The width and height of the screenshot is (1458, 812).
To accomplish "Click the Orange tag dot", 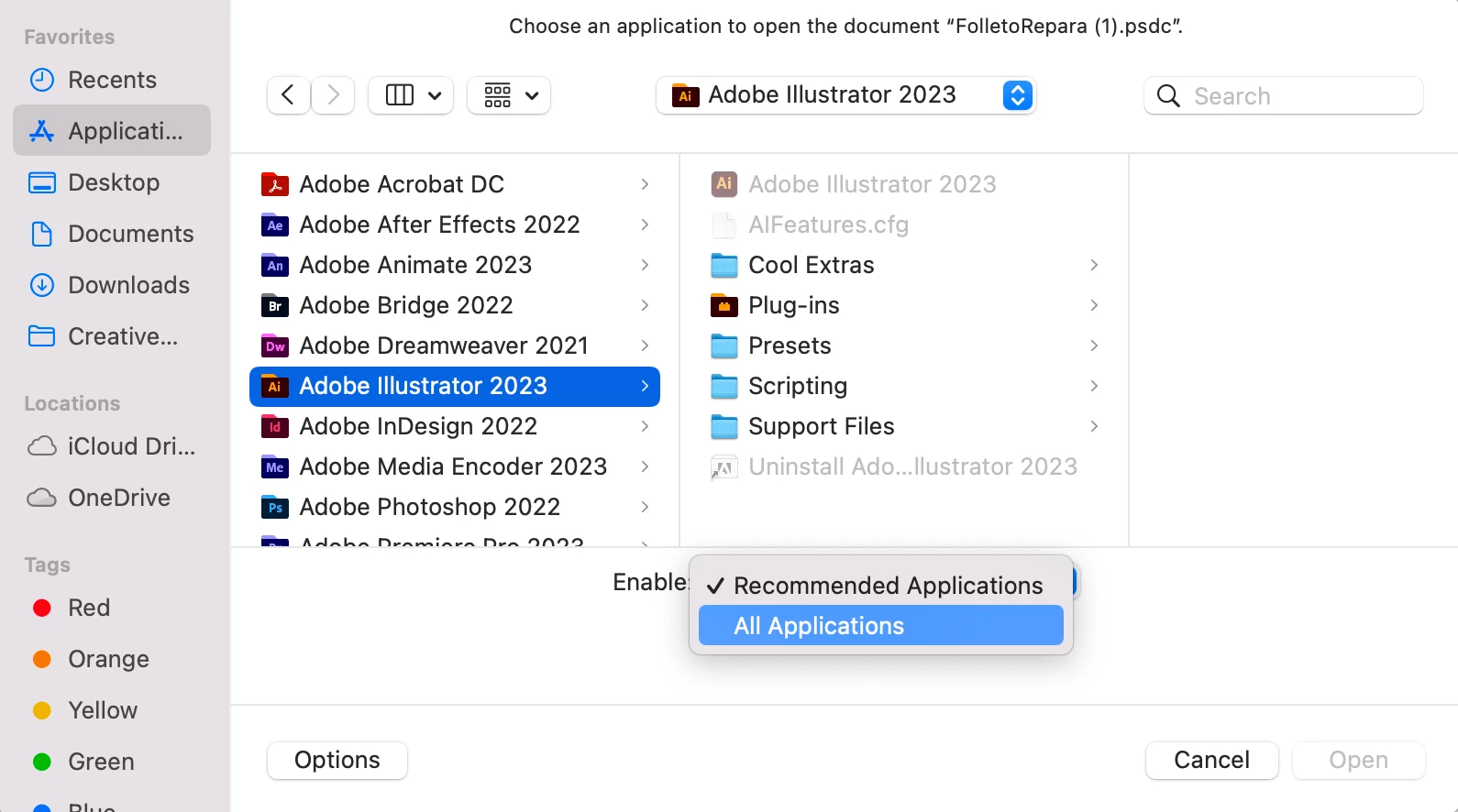I will (42, 659).
